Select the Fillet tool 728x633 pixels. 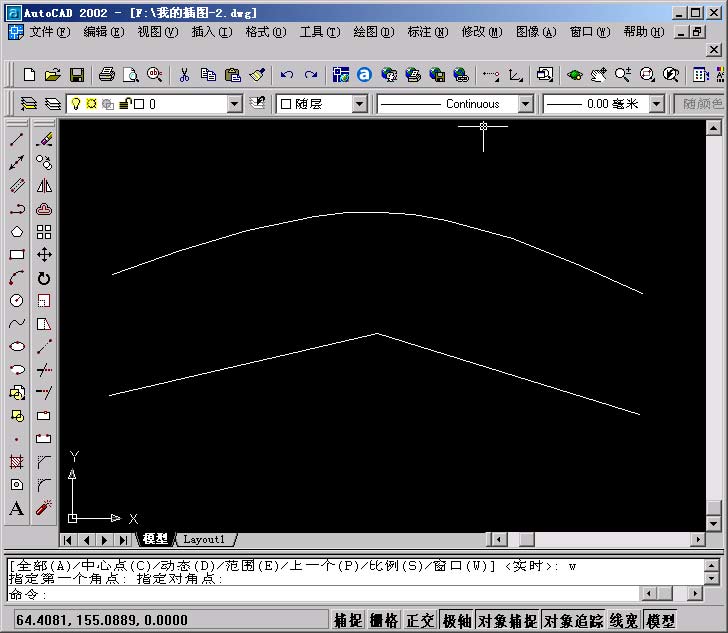44,485
